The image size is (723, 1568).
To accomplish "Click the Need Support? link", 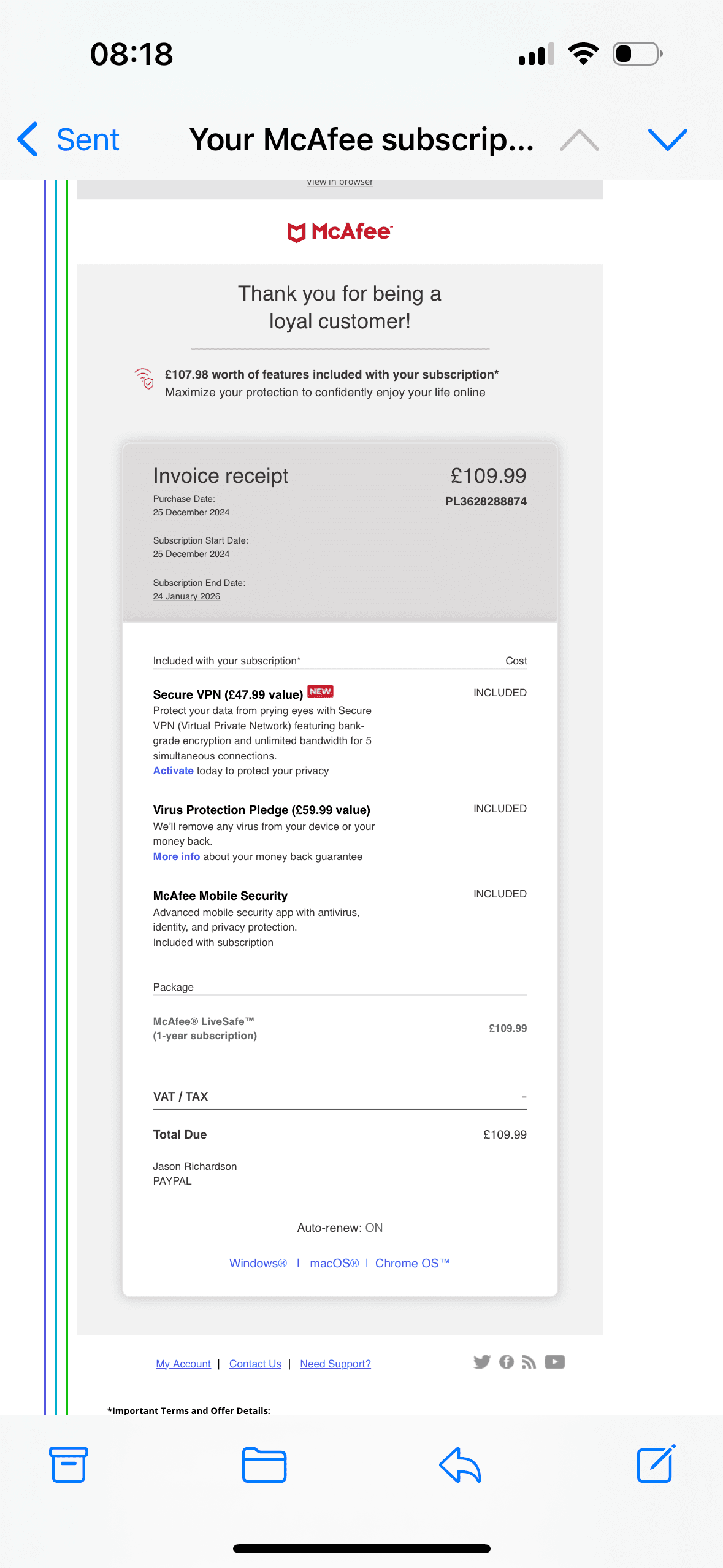I will [335, 1364].
